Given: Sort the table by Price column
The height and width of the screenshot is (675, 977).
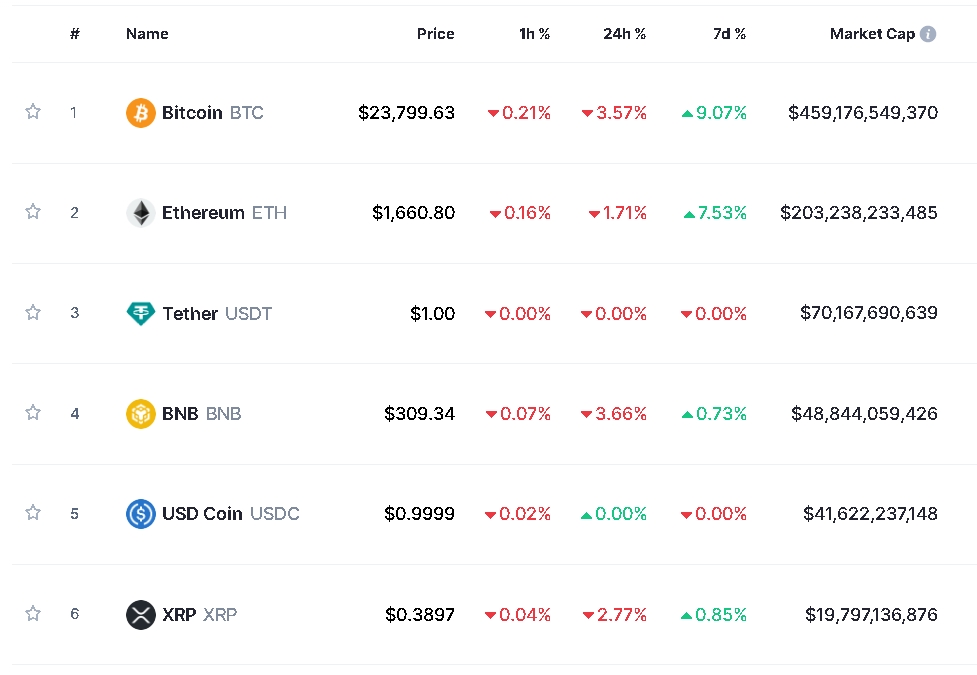Looking at the screenshot, I should 435,34.
